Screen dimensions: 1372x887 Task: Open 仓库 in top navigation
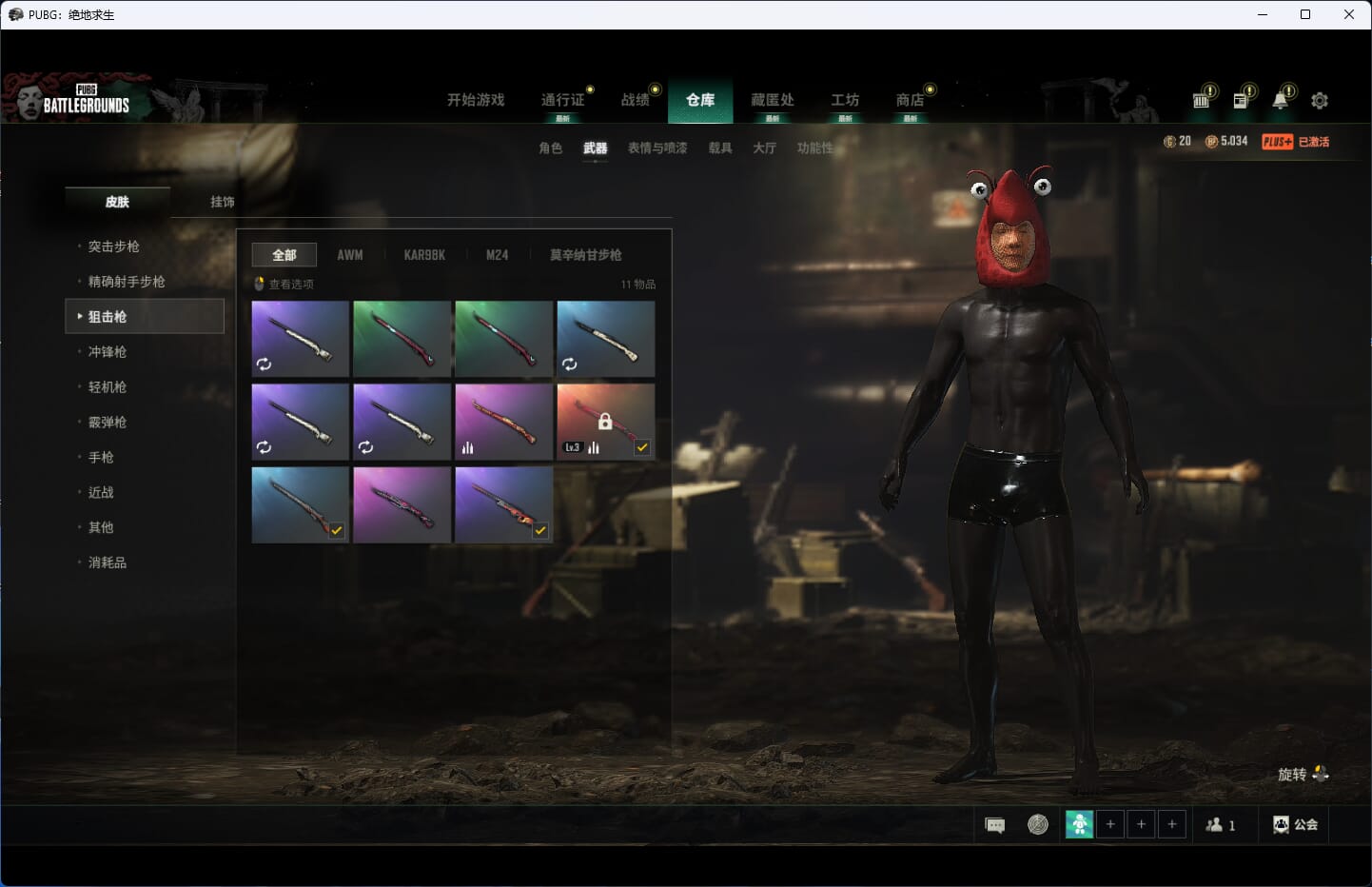coord(700,100)
